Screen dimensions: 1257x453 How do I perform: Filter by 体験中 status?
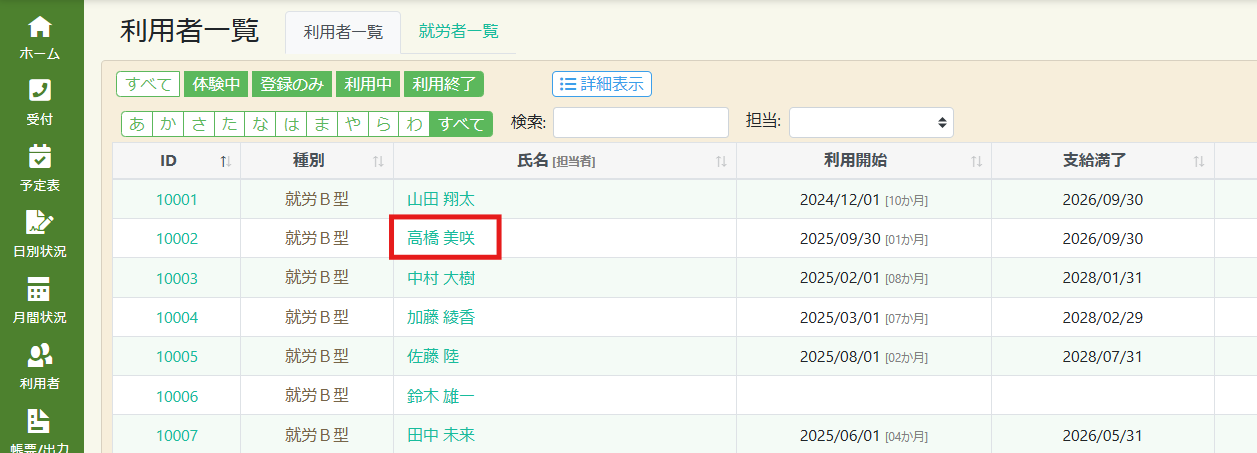[x=215, y=84]
